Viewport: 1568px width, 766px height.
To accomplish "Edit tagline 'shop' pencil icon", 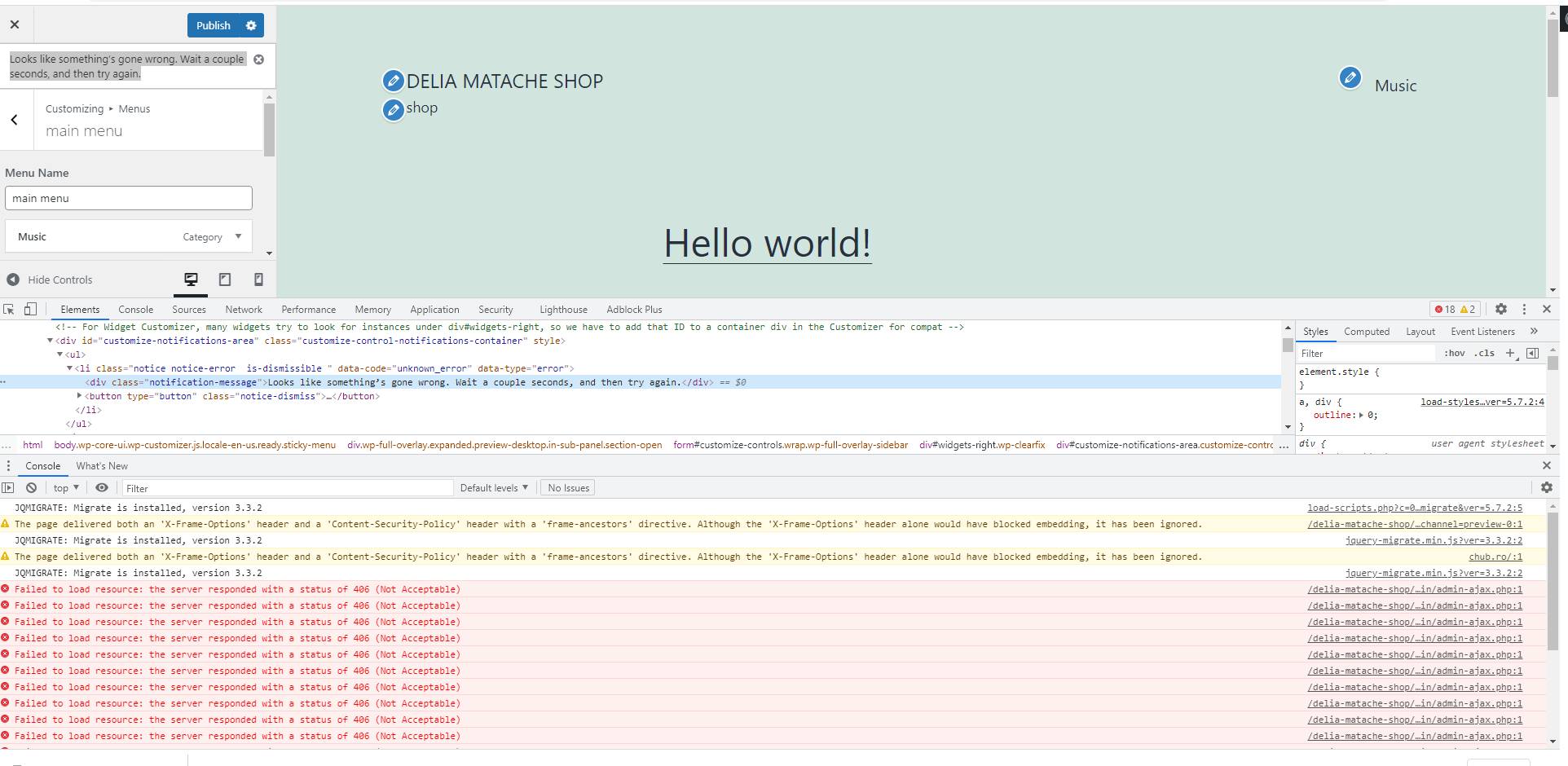I will [x=393, y=109].
